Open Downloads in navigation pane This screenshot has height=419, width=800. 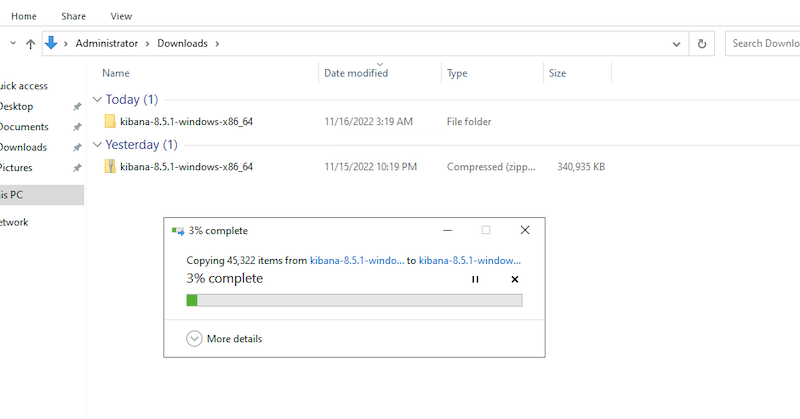click(x=23, y=147)
